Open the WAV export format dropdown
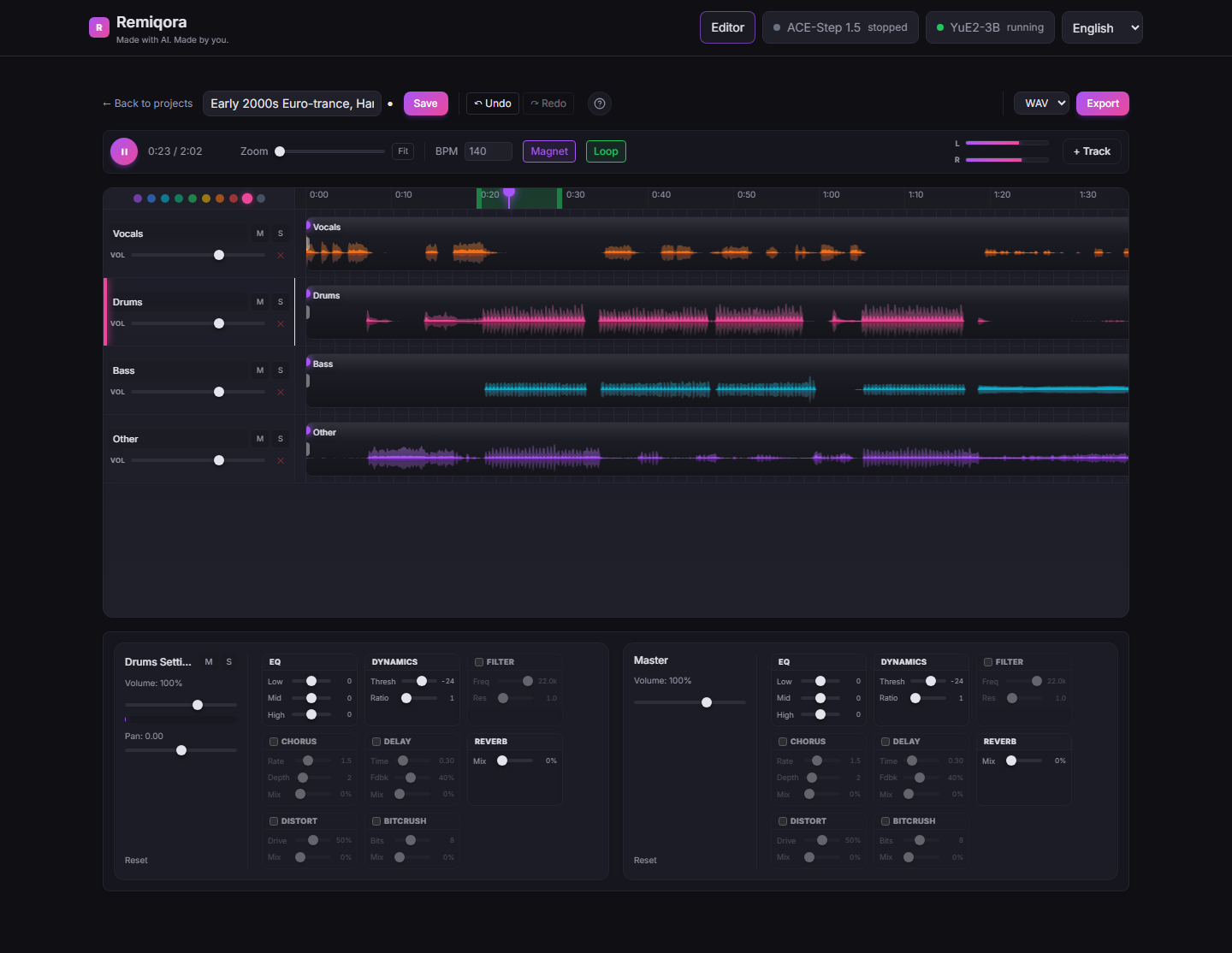1232x953 pixels. click(x=1042, y=104)
